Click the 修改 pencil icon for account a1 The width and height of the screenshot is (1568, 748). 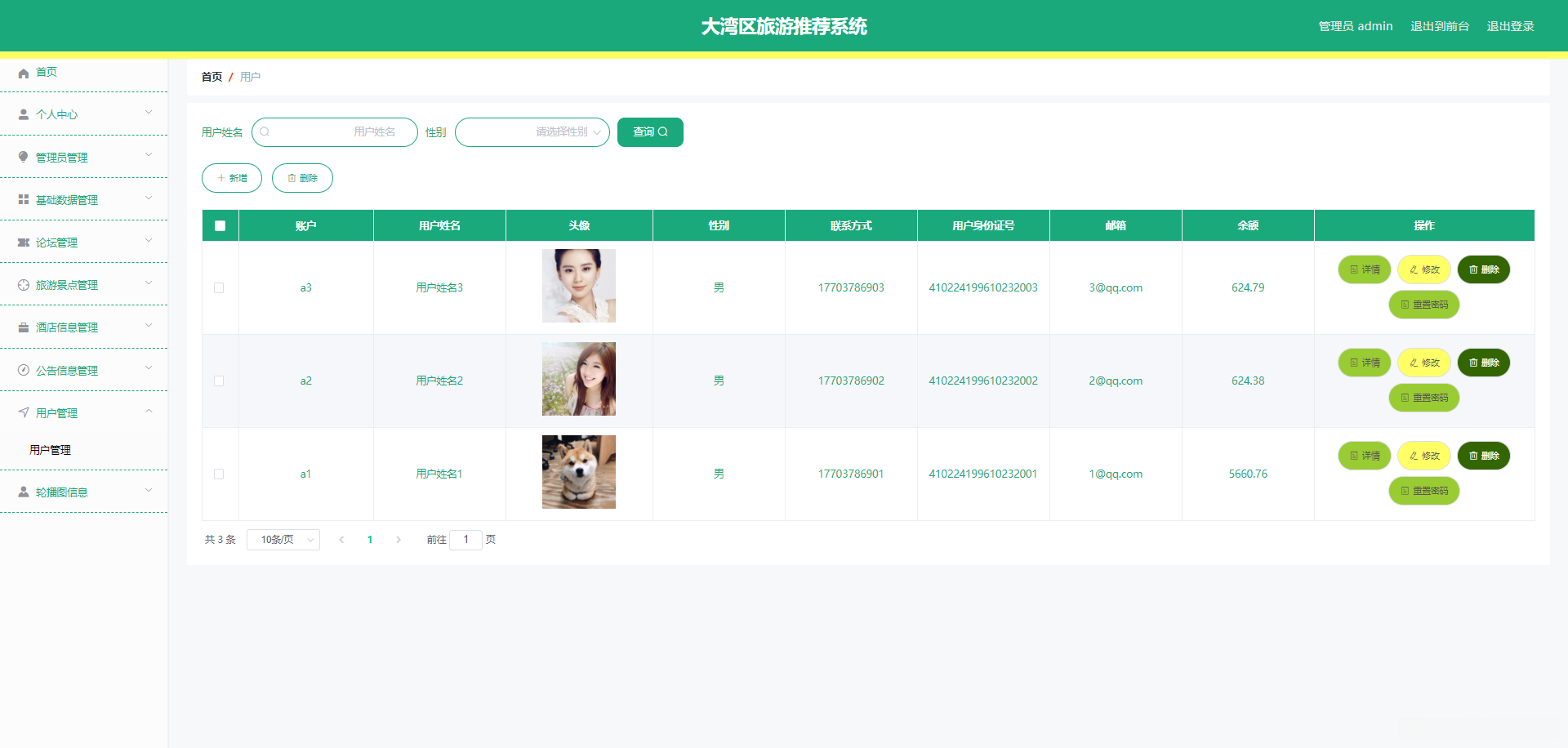(1414, 456)
